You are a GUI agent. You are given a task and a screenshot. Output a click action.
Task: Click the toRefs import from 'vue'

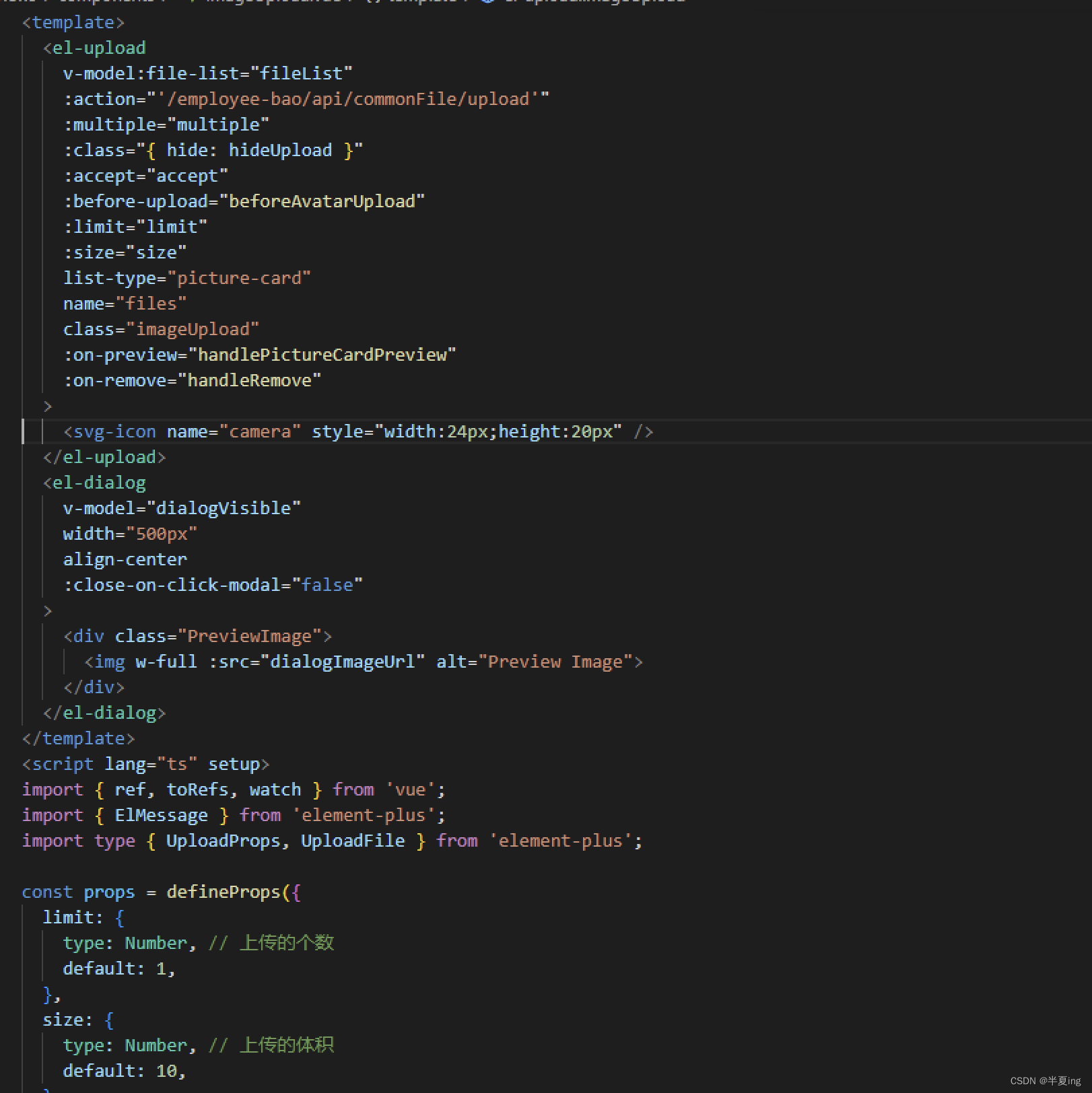[198, 789]
